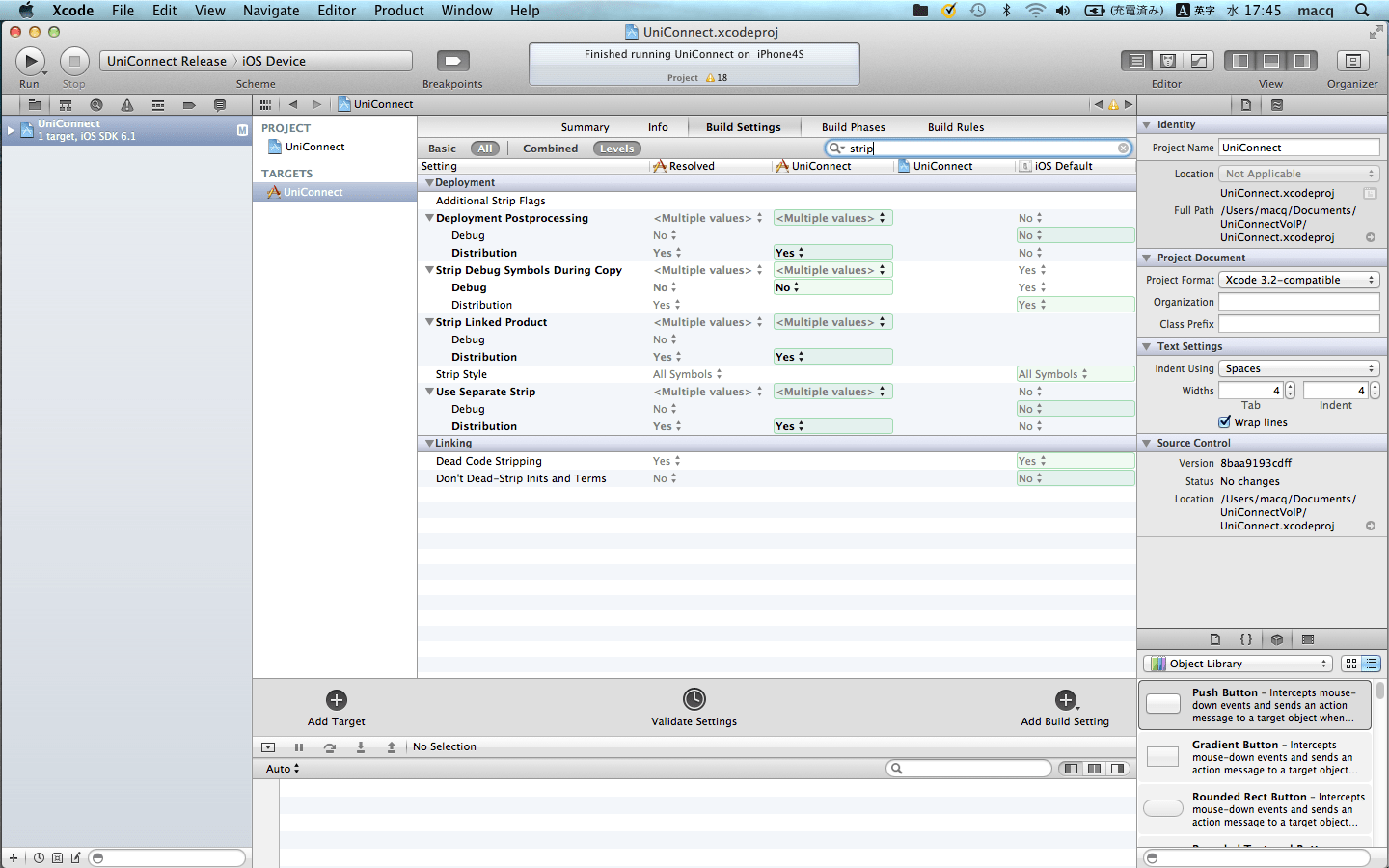Select the UniConnect target in the targets list
The width and height of the screenshot is (1389, 868).
click(x=335, y=192)
